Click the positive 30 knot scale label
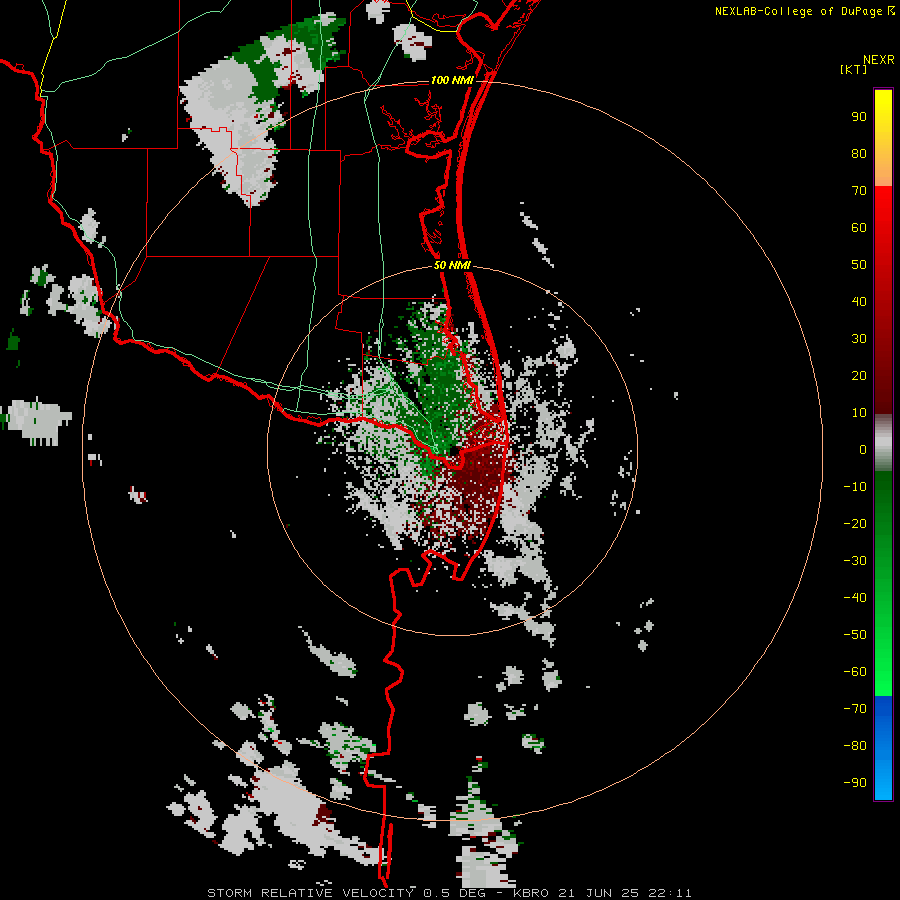900x900 pixels. 859,339
